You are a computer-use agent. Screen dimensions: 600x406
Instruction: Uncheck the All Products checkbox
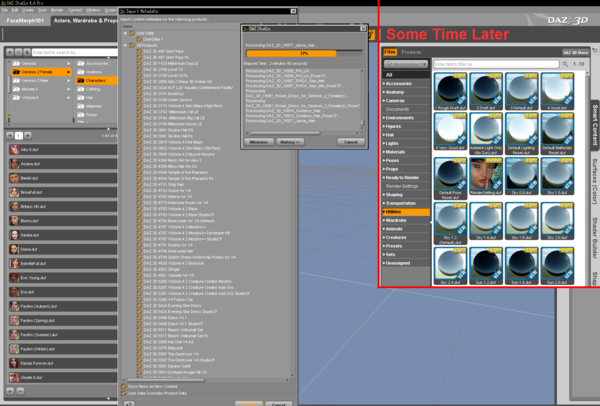132,45
